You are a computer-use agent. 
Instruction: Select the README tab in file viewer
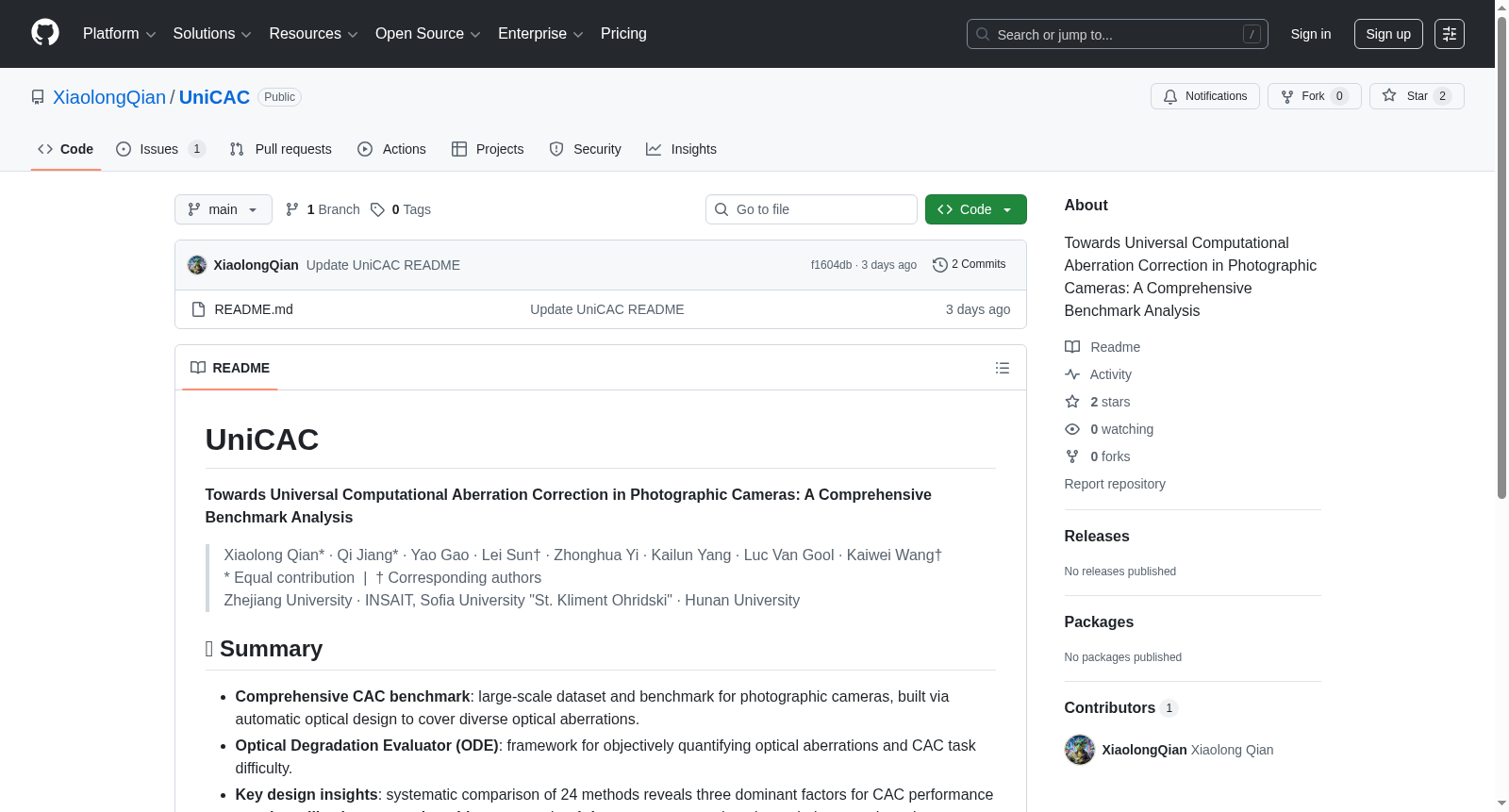(230, 368)
